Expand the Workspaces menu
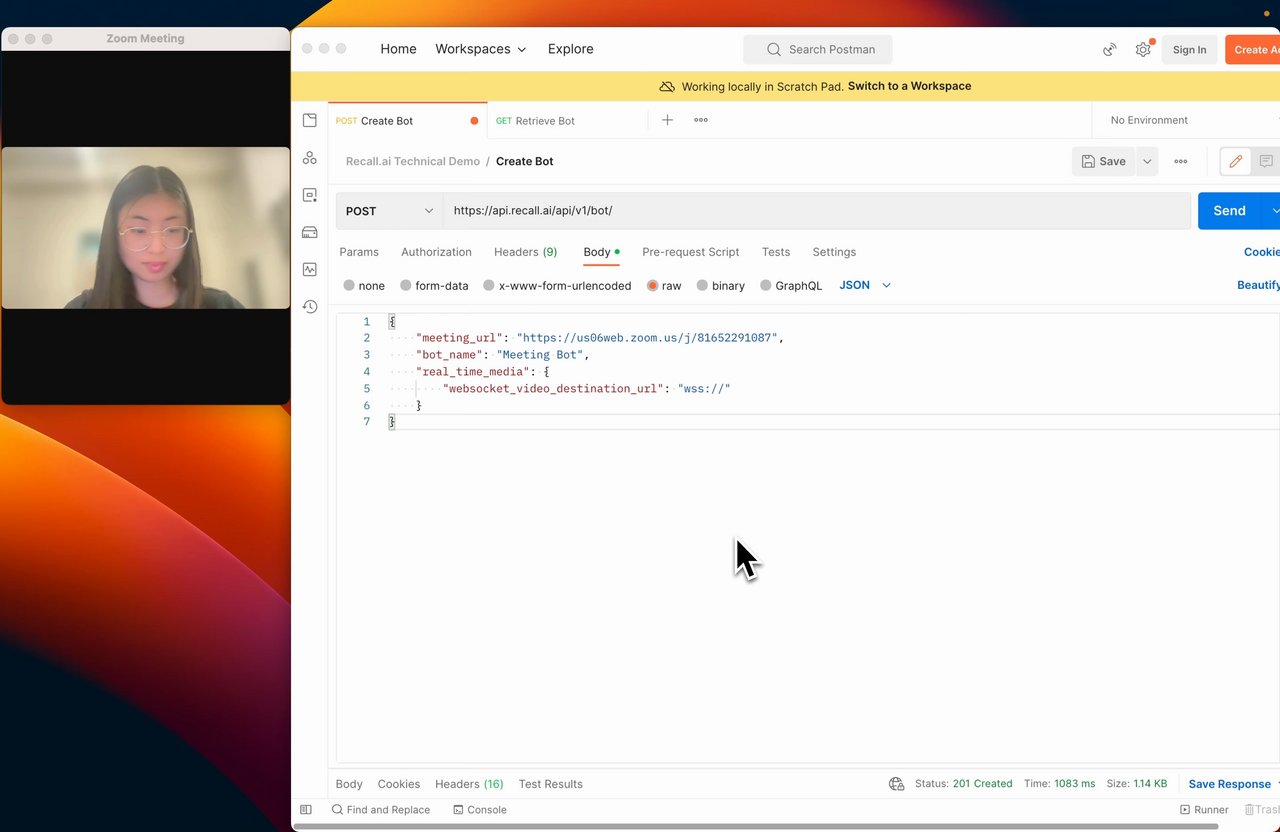The height and width of the screenshot is (832, 1280). click(481, 49)
